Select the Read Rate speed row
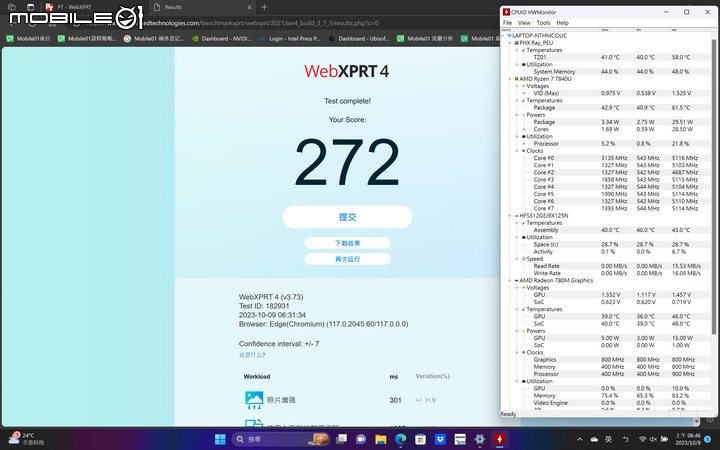 pyautogui.click(x=606, y=266)
